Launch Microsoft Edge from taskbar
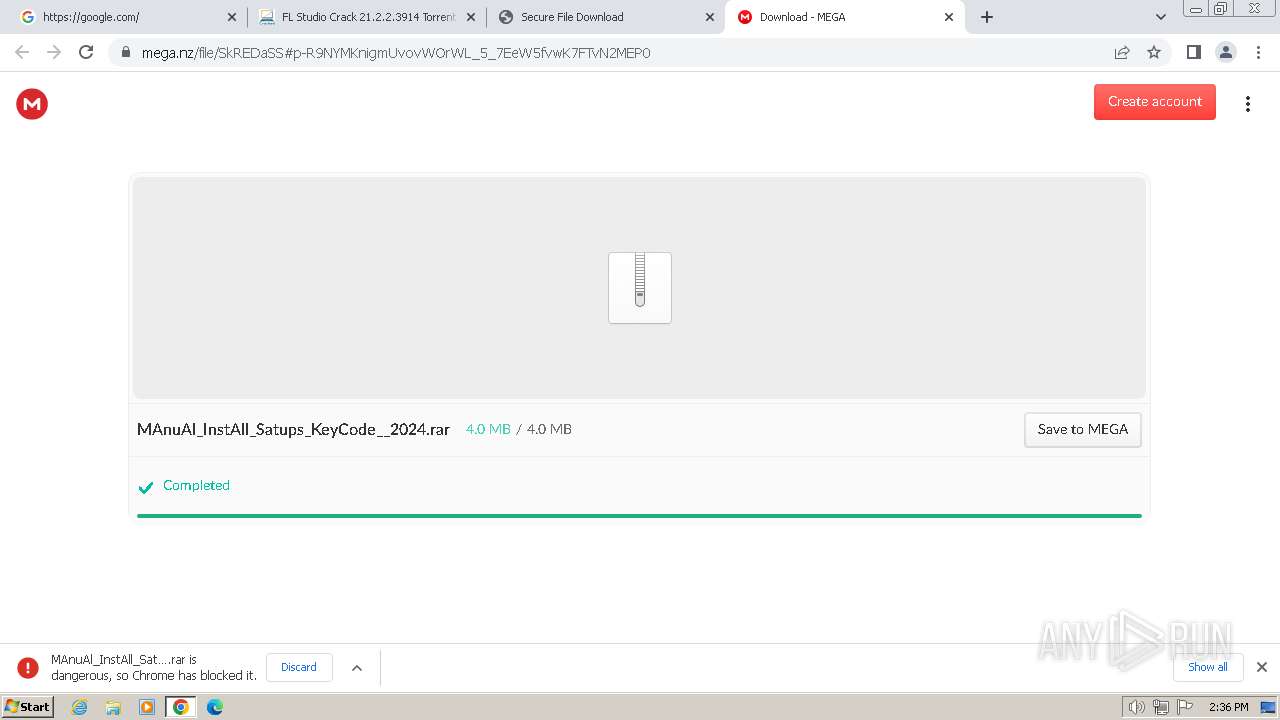 pyautogui.click(x=215, y=707)
